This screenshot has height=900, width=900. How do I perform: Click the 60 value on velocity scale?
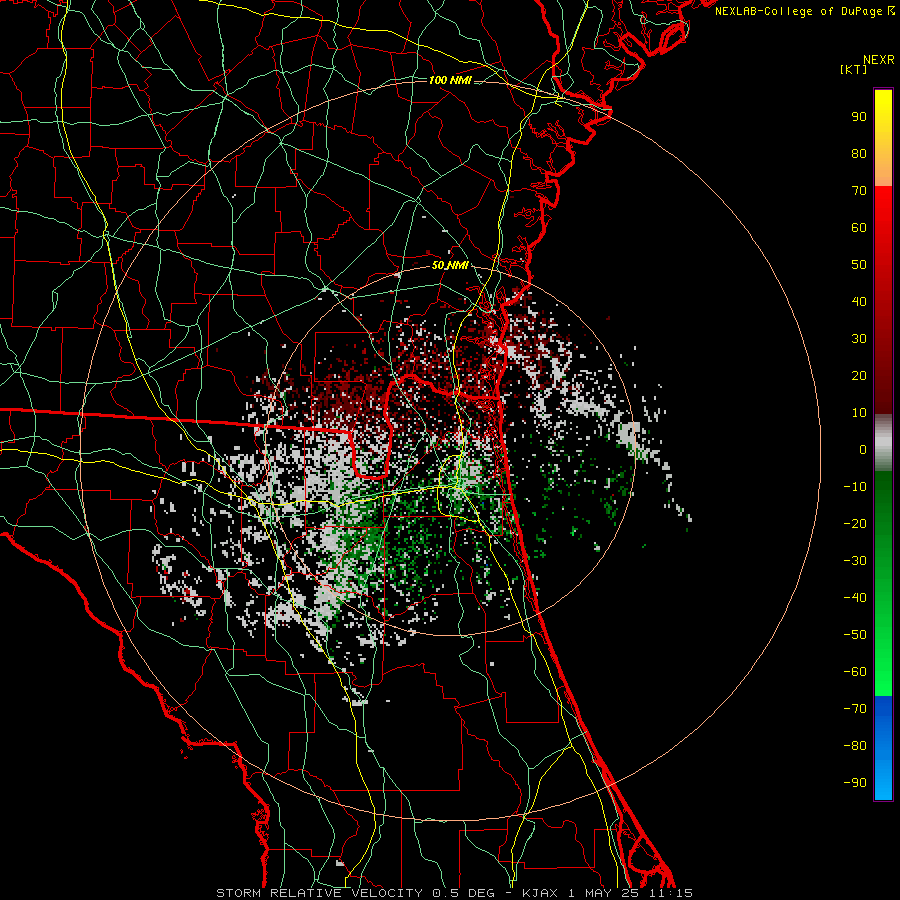pos(859,228)
